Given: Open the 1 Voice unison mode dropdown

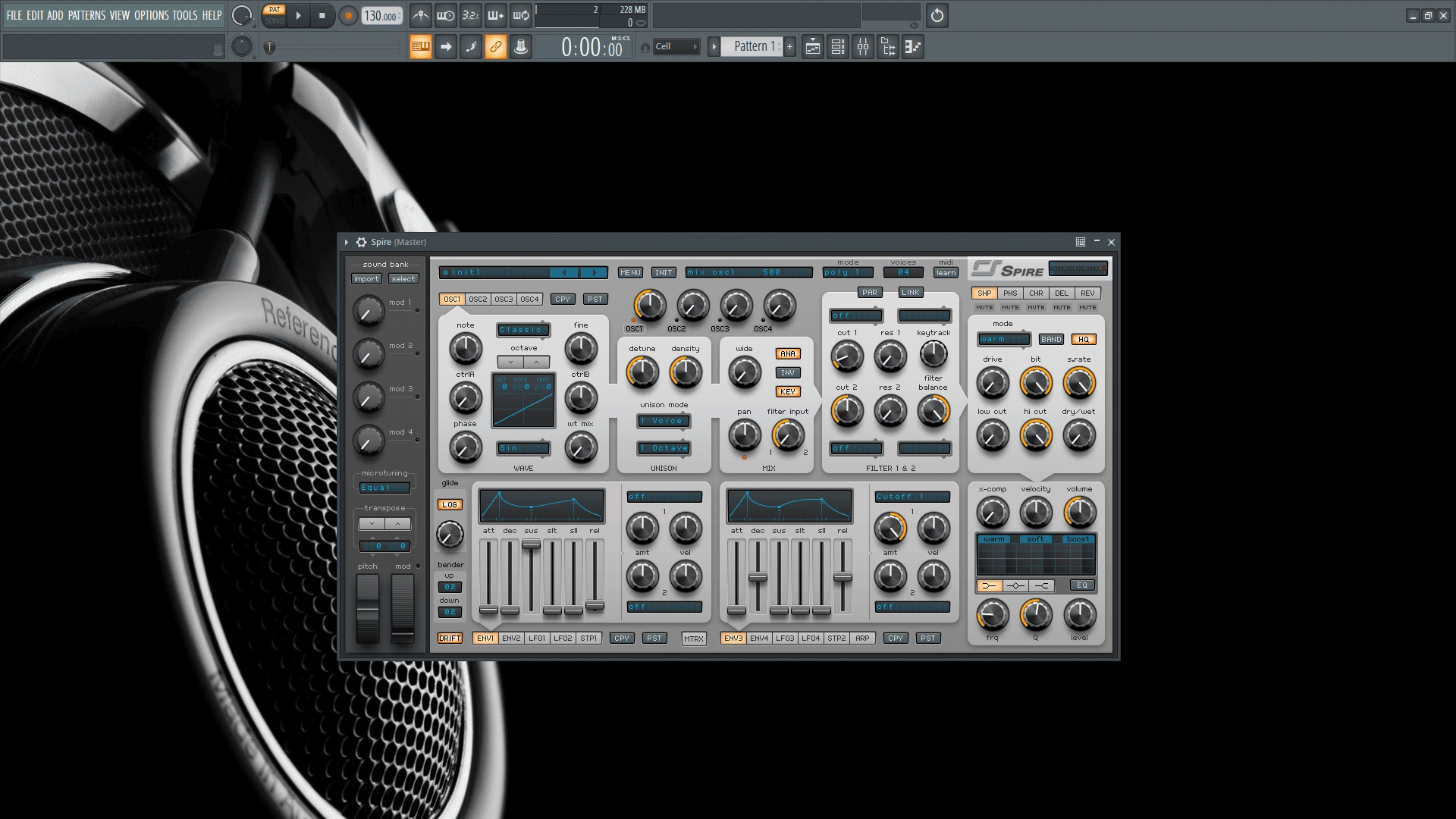Looking at the screenshot, I should 664,421.
